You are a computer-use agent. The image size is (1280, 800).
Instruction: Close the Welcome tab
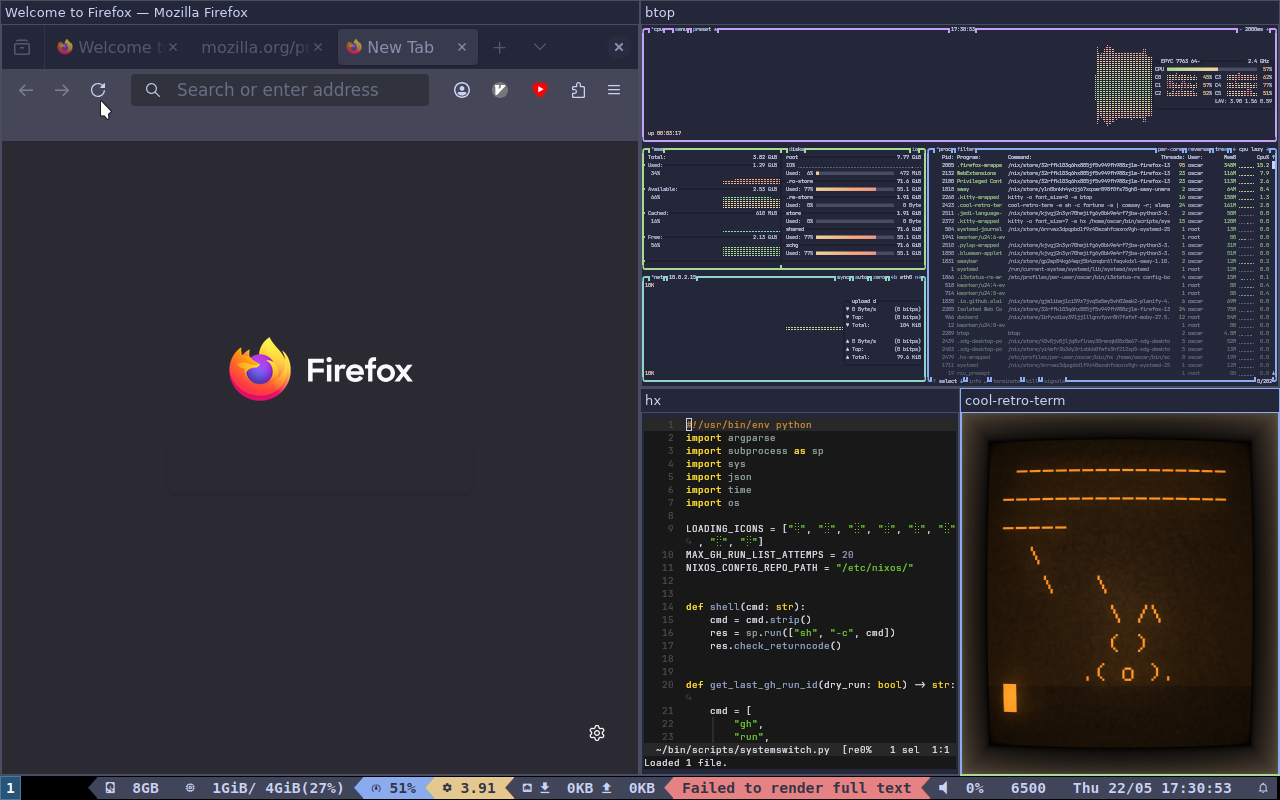click(173, 47)
